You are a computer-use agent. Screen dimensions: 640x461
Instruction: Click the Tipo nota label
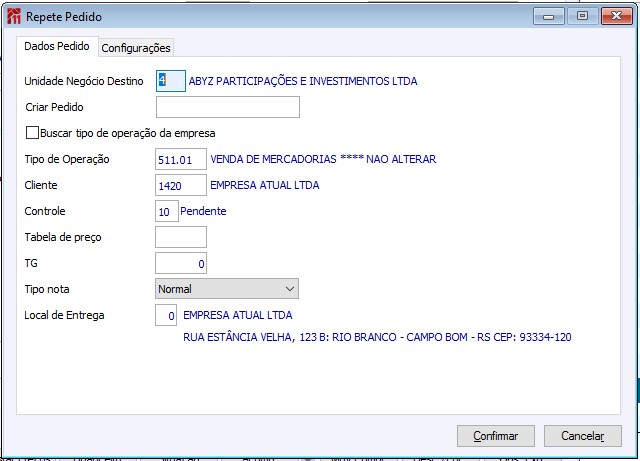tap(47, 289)
